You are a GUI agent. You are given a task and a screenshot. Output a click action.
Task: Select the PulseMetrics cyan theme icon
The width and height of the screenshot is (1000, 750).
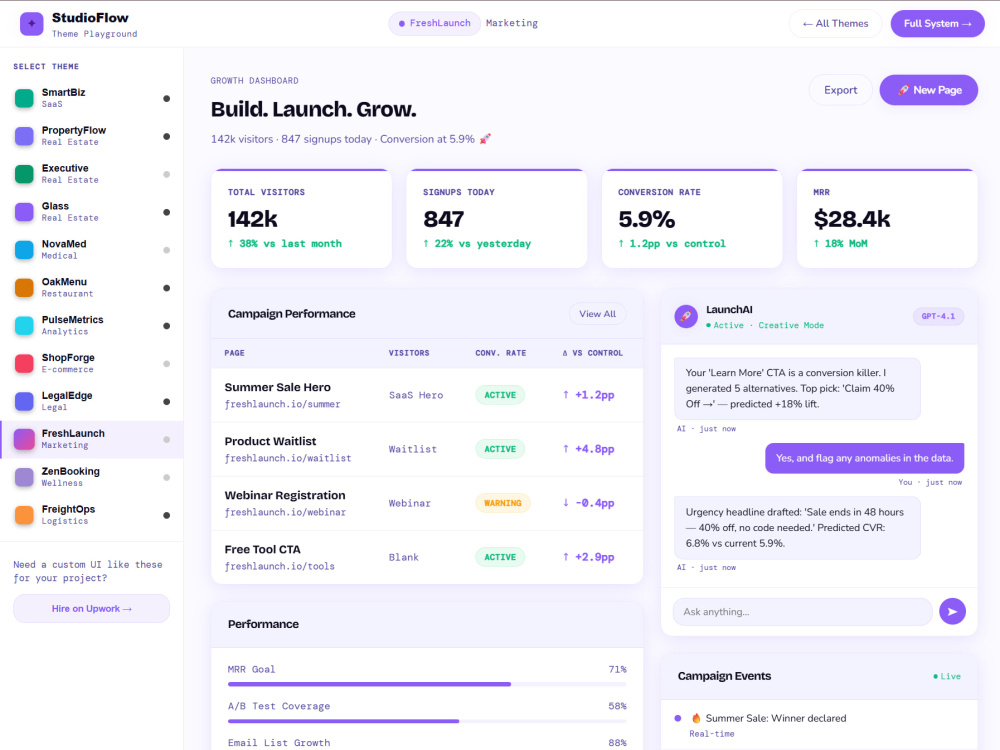24,325
